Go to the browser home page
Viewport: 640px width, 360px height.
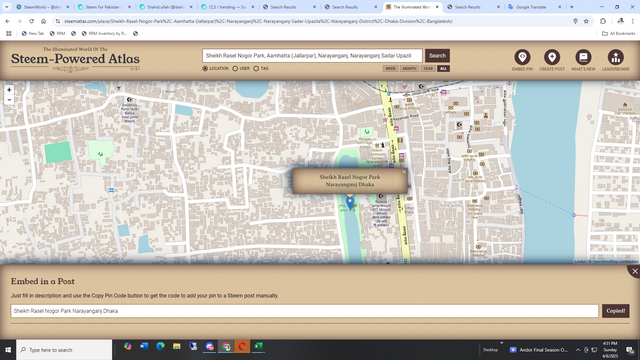pos(43,21)
